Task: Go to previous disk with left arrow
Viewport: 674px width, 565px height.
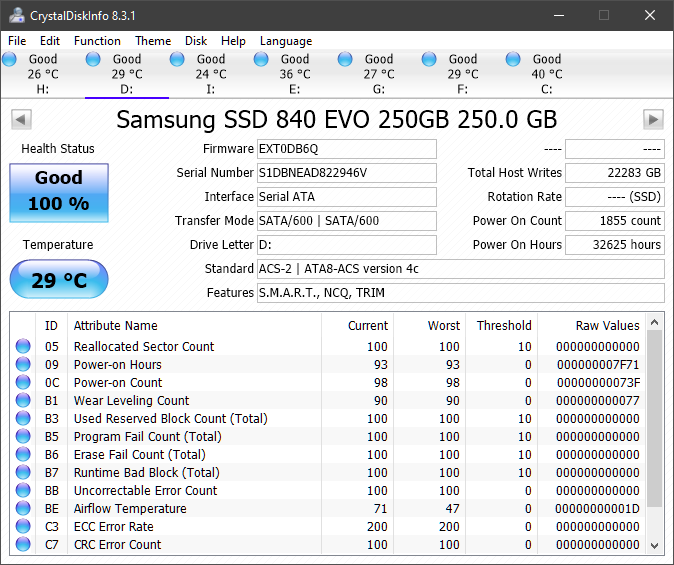Action: pos(21,119)
